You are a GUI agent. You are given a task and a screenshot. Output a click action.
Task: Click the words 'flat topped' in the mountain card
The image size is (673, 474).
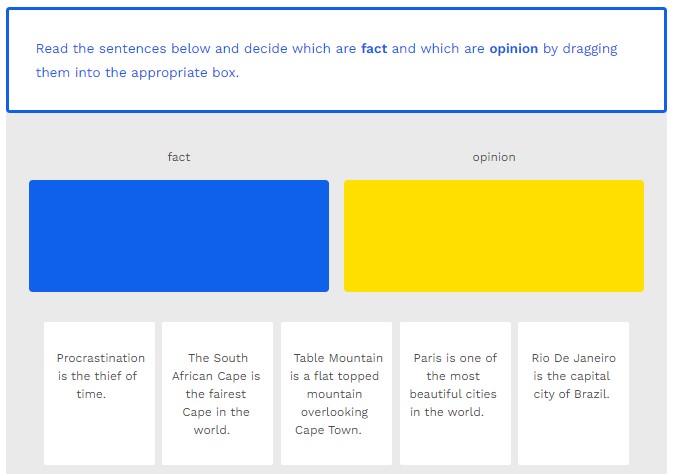pos(347,376)
